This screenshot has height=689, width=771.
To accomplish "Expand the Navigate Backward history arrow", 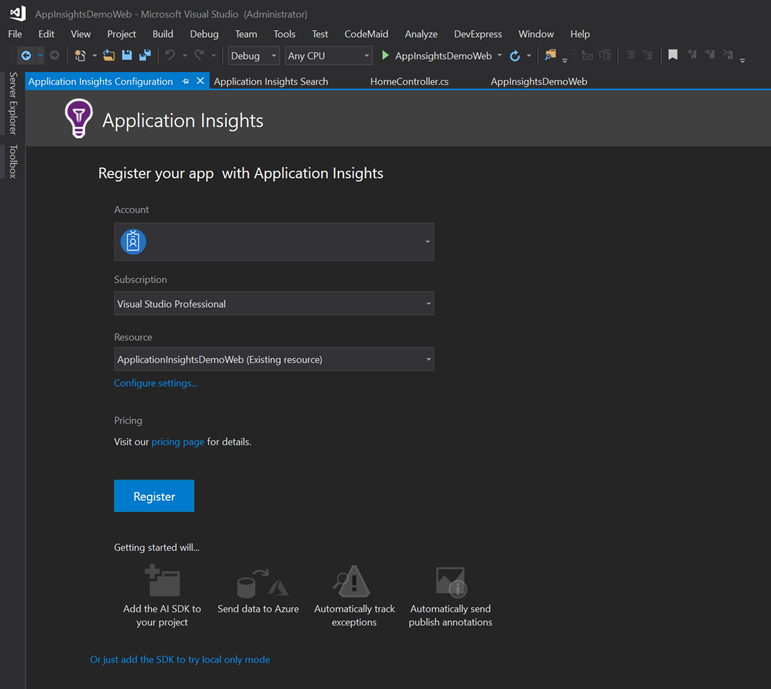I will tap(40, 56).
